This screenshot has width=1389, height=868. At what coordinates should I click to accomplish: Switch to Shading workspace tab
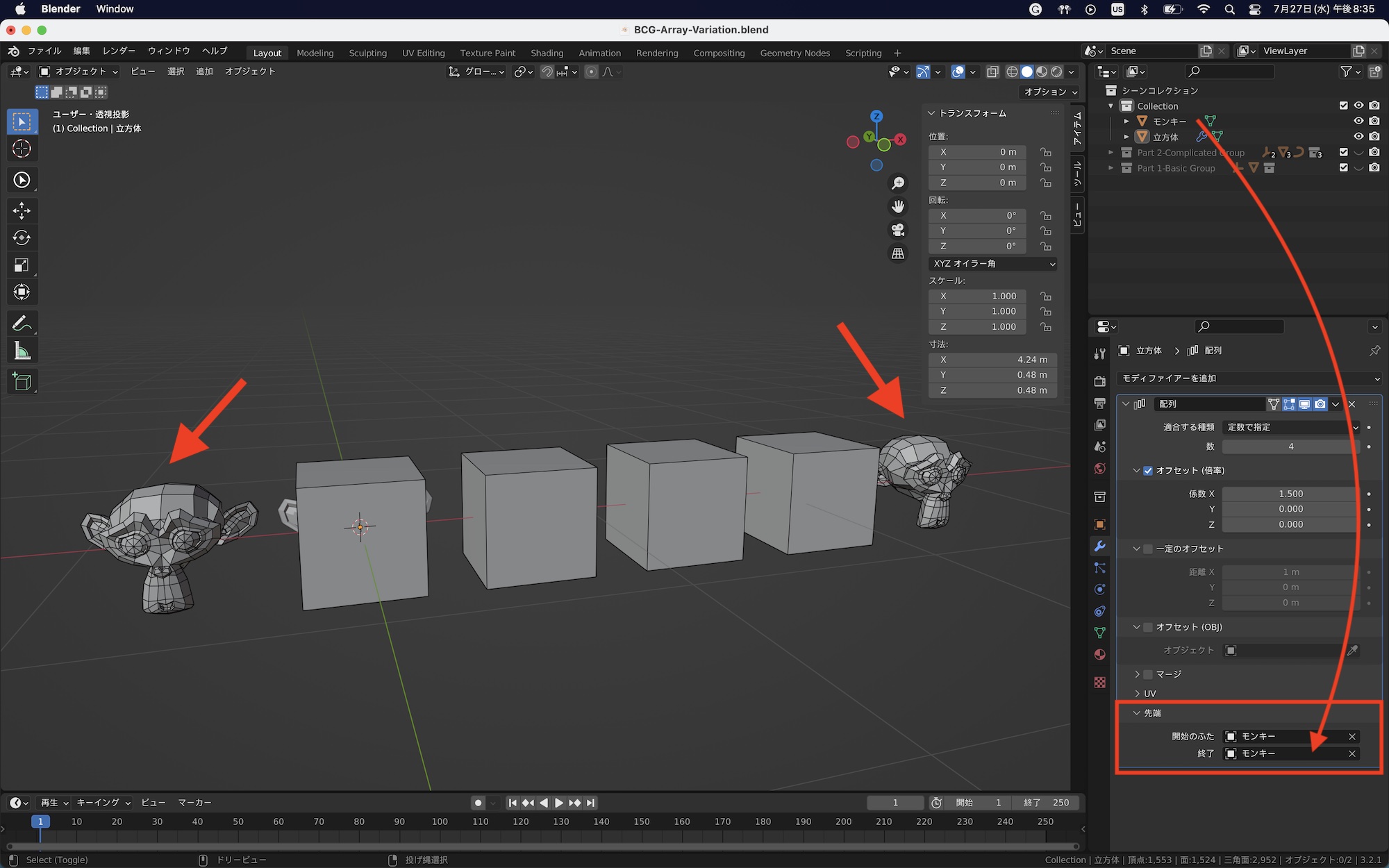tap(547, 53)
